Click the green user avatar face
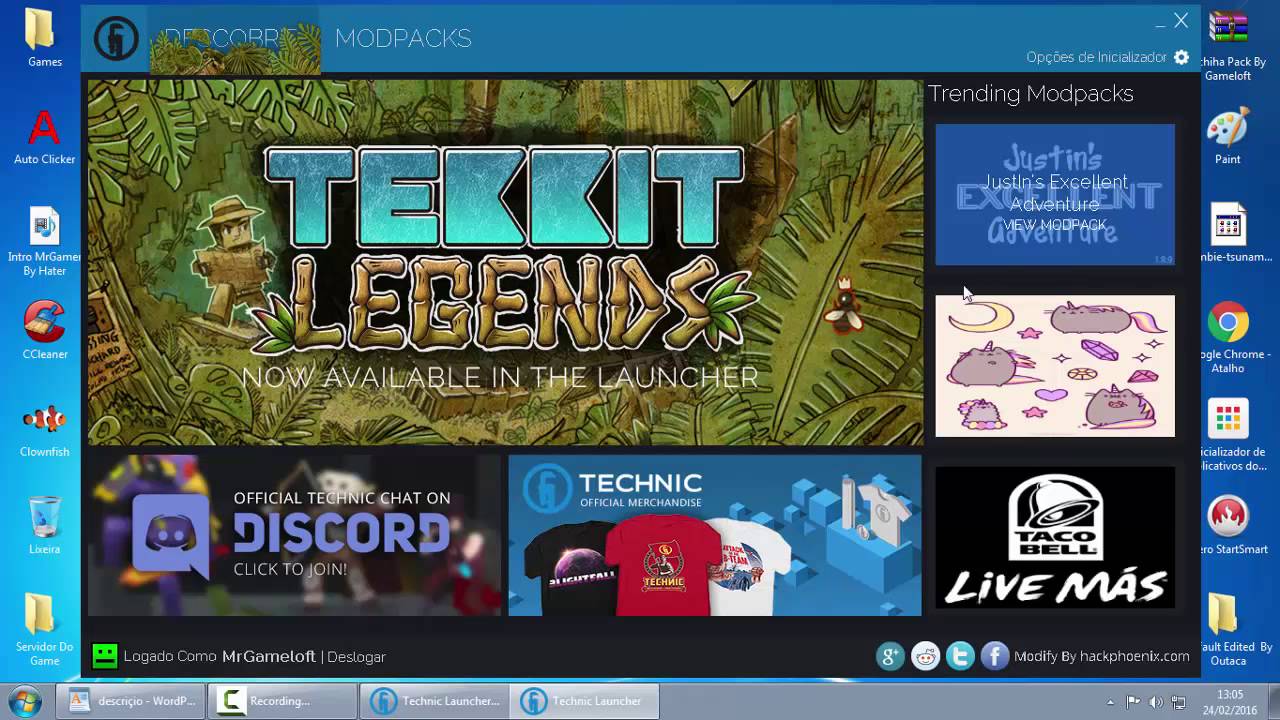Image resolution: width=1280 pixels, height=720 pixels. click(104, 656)
